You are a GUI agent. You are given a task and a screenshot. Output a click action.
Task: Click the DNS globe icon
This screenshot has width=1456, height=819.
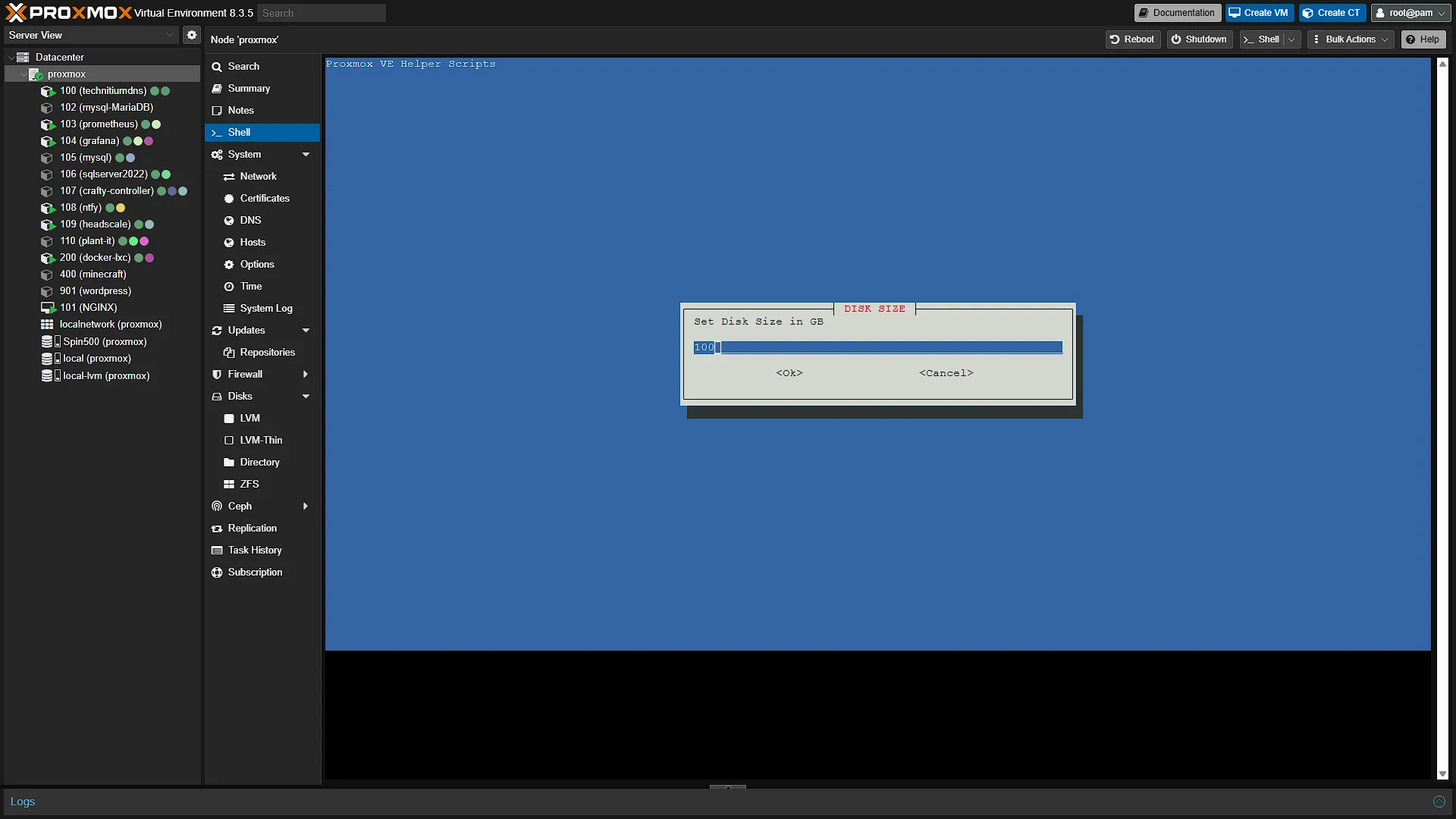click(229, 221)
